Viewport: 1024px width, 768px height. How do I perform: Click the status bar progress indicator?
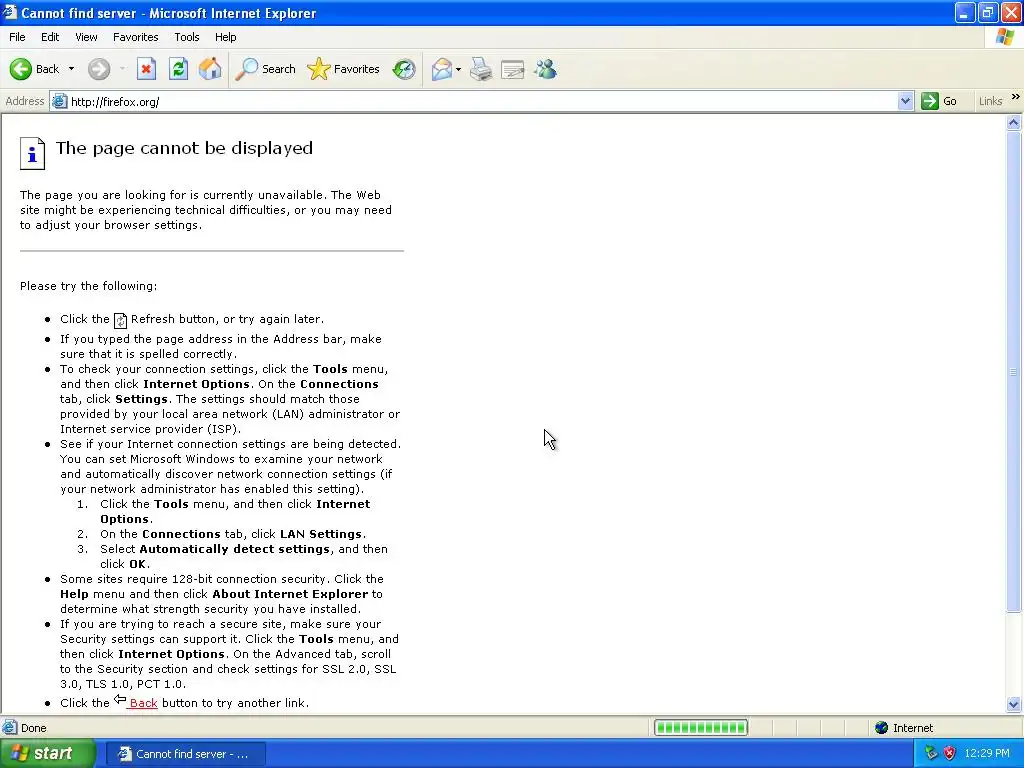tap(701, 728)
